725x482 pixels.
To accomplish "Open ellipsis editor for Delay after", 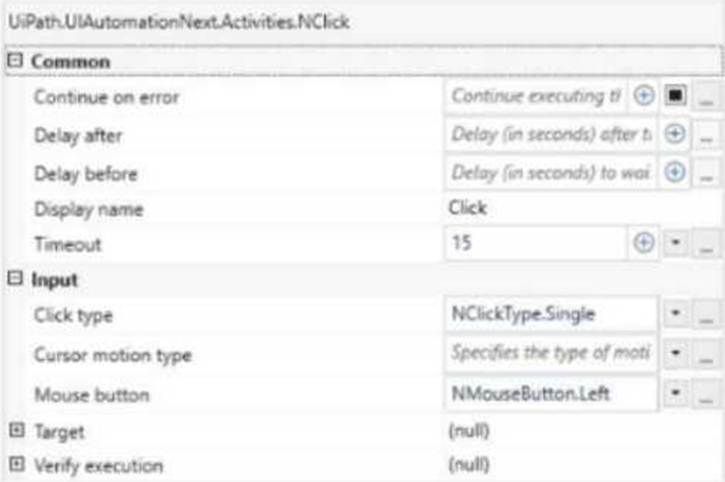I will click(x=706, y=135).
